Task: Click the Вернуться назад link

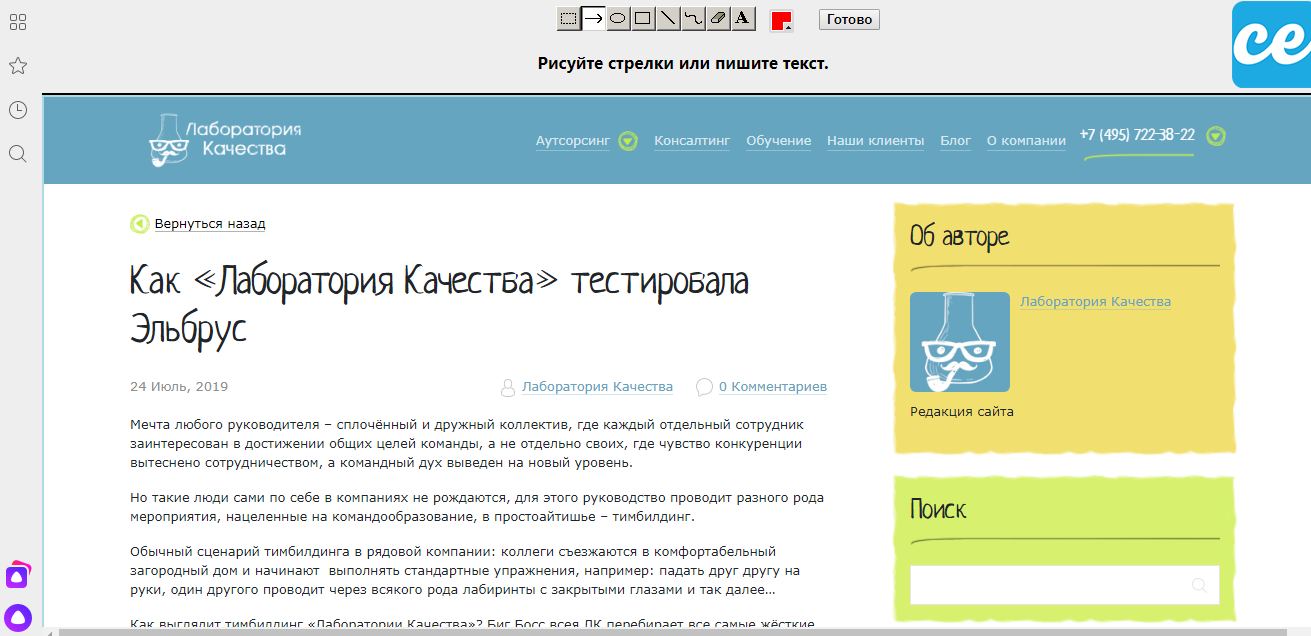Action: point(210,224)
